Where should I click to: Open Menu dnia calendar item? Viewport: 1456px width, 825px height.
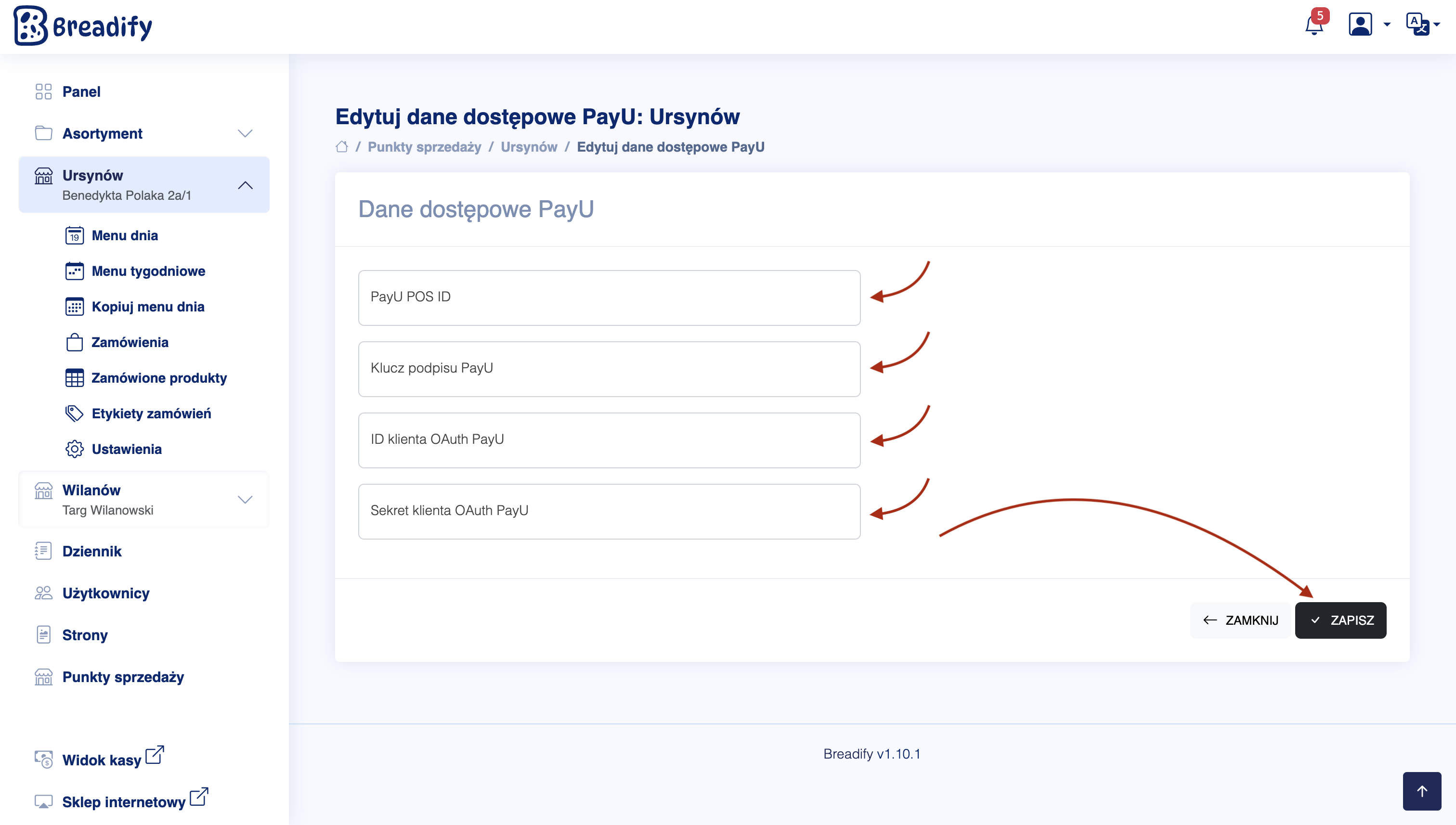coord(125,235)
